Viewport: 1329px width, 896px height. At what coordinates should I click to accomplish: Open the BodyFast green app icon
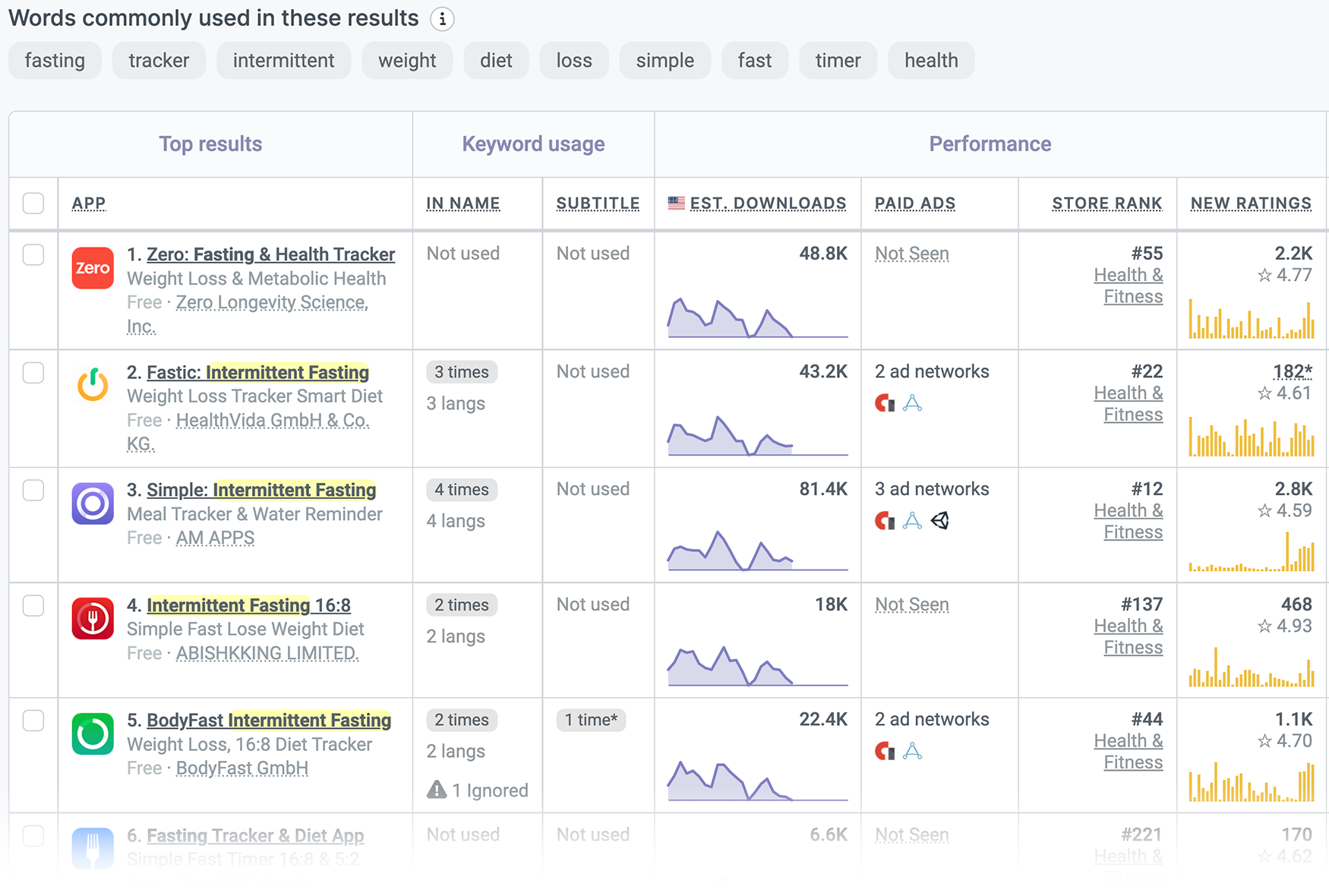tap(93, 734)
